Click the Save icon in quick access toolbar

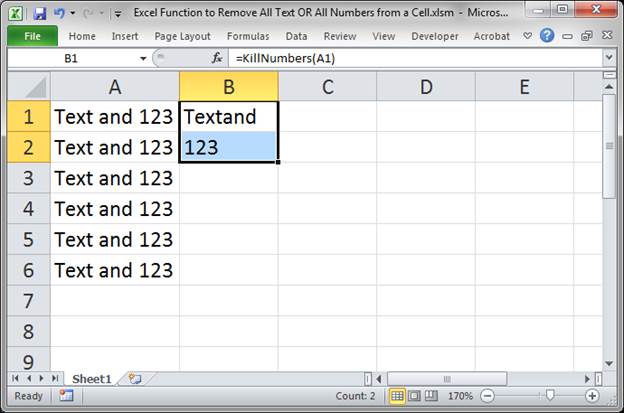click(40, 14)
